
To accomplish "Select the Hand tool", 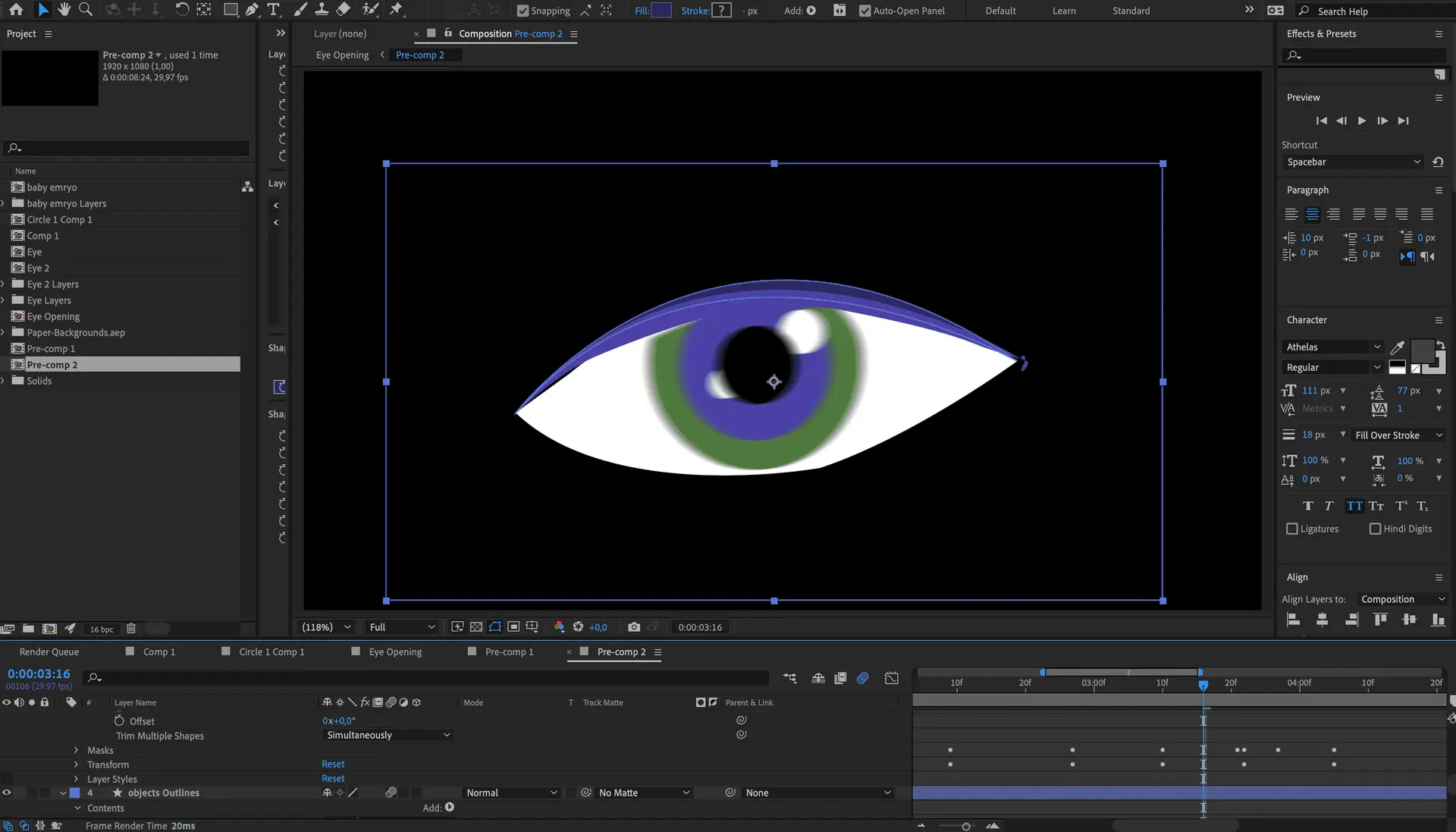I will (64, 10).
